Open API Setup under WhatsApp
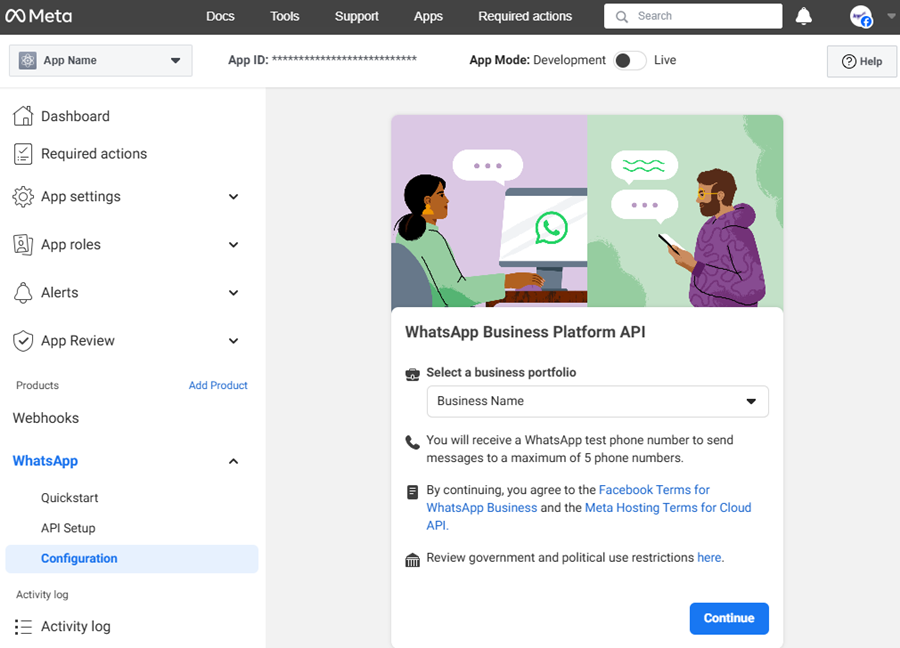Image resolution: width=900 pixels, height=648 pixels. coord(68,528)
